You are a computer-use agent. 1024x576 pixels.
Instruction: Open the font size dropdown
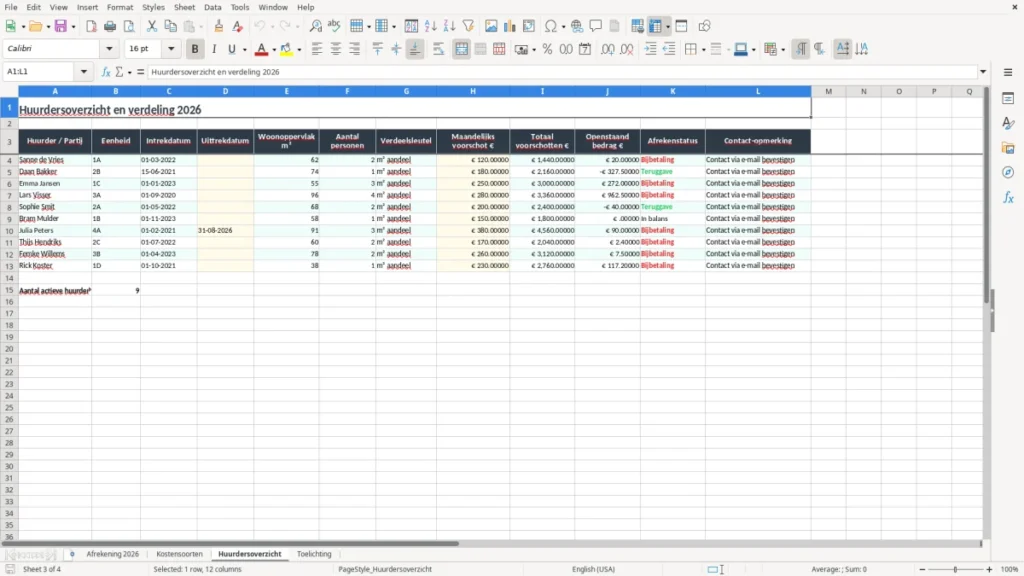[171, 48]
